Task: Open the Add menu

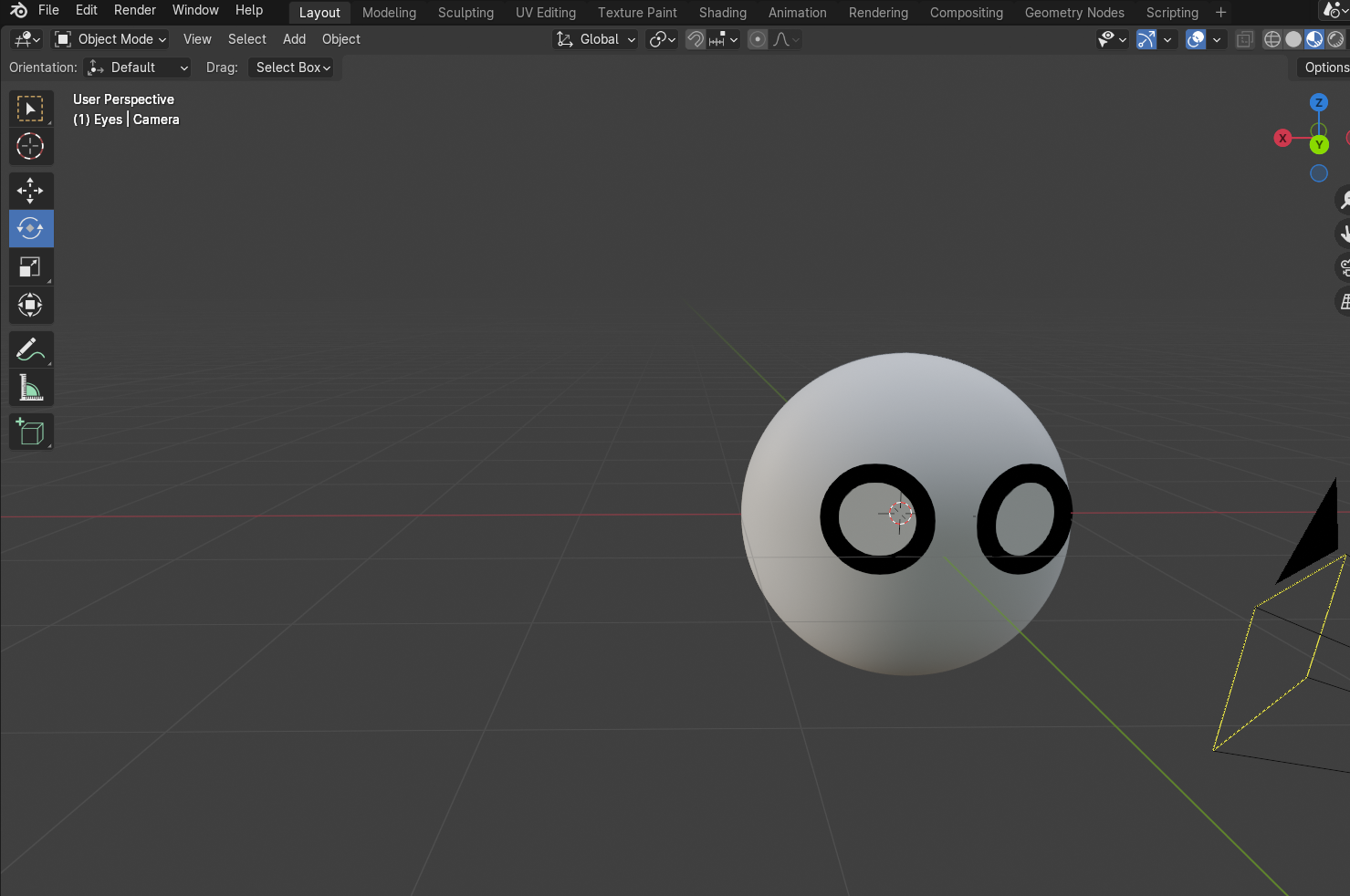Action: (x=293, y=39)
